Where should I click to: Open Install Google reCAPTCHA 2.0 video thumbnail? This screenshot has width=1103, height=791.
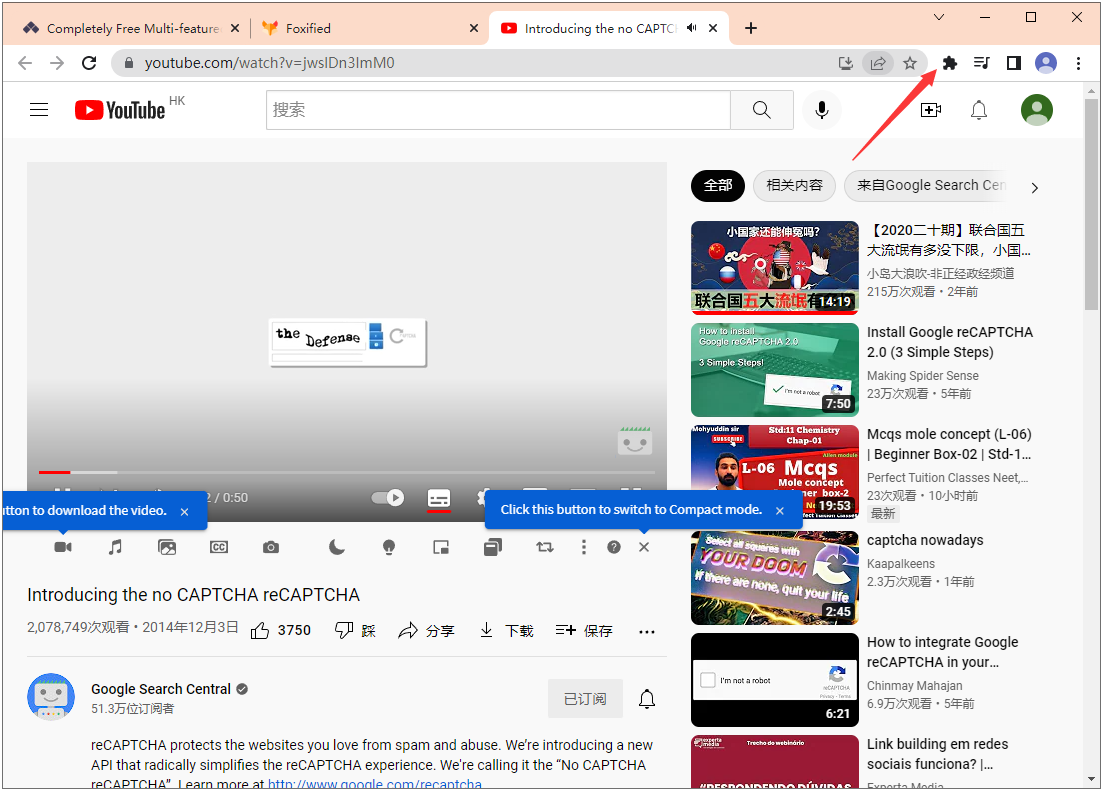pyautogui.click(x=774, y=370)
